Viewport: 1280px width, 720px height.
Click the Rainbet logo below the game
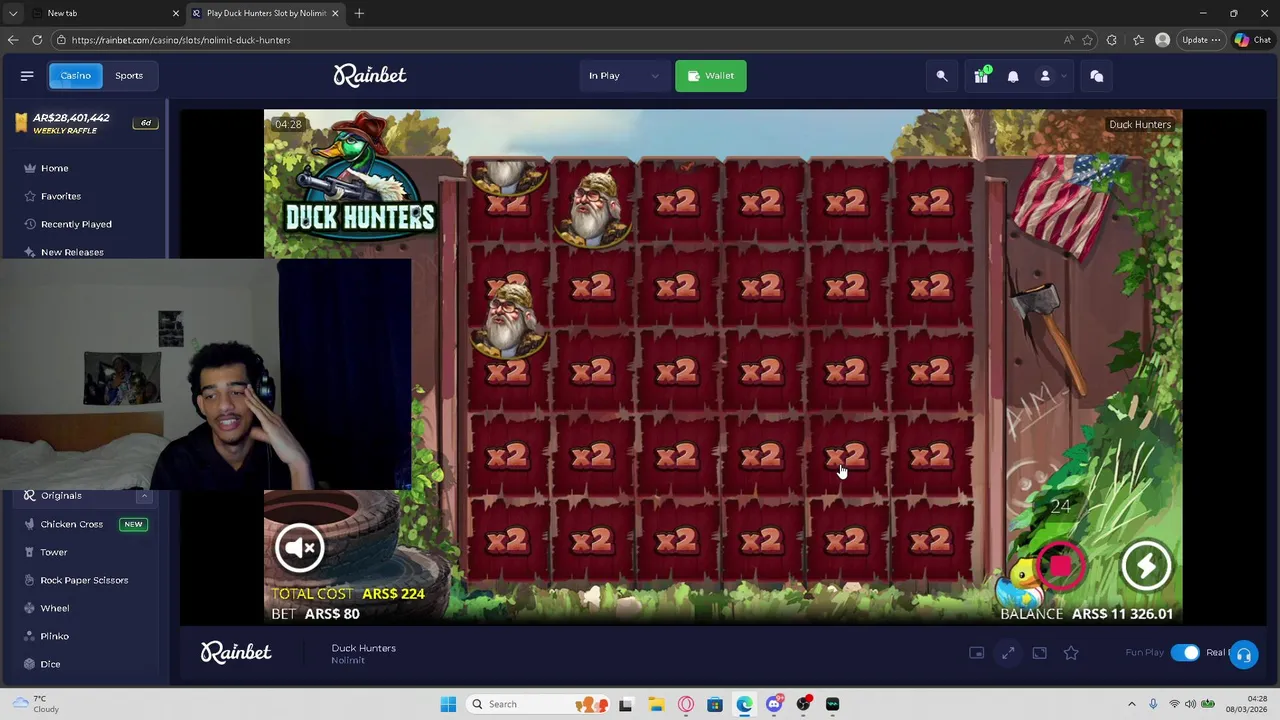[236, 652]
